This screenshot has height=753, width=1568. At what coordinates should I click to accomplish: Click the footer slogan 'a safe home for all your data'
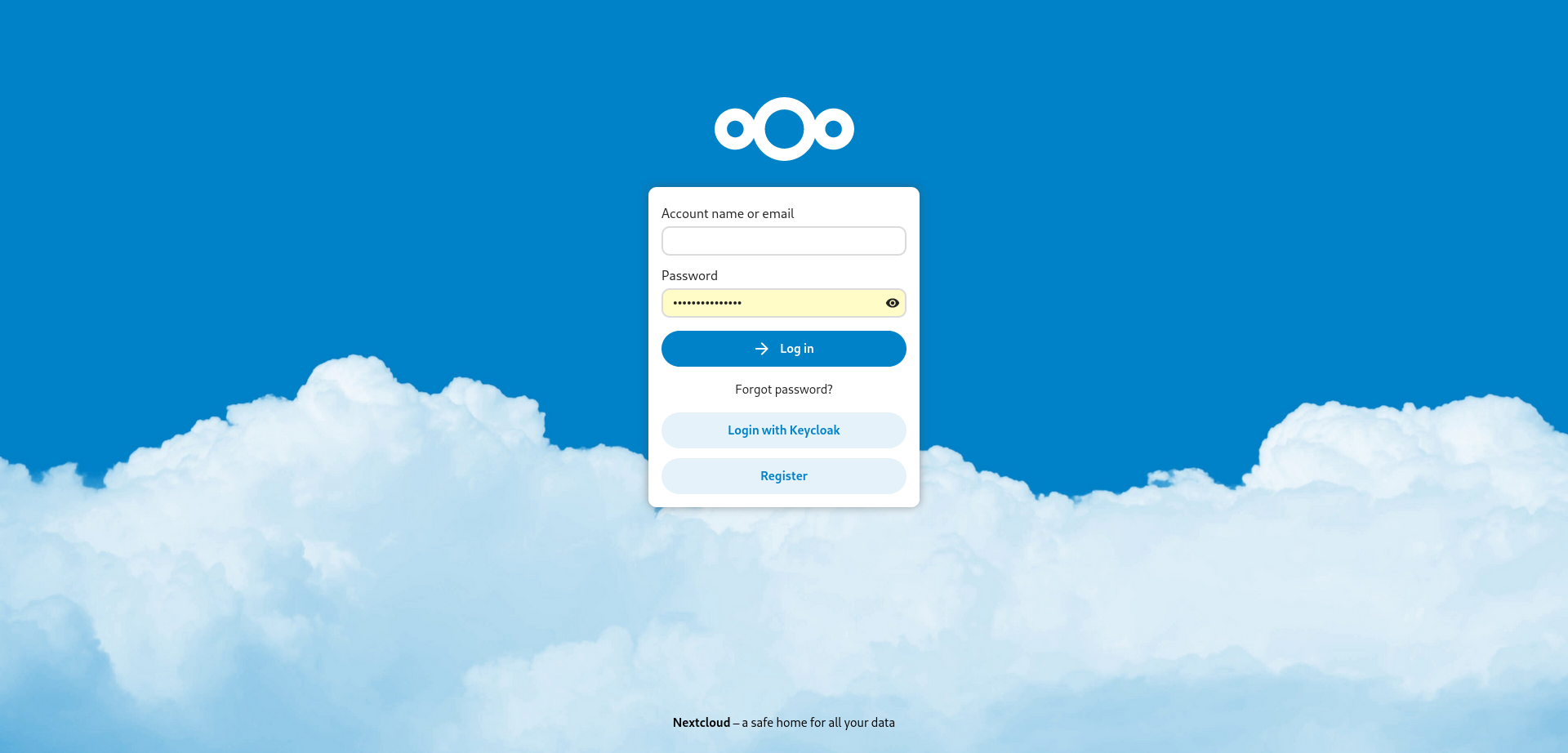[818, 723]
